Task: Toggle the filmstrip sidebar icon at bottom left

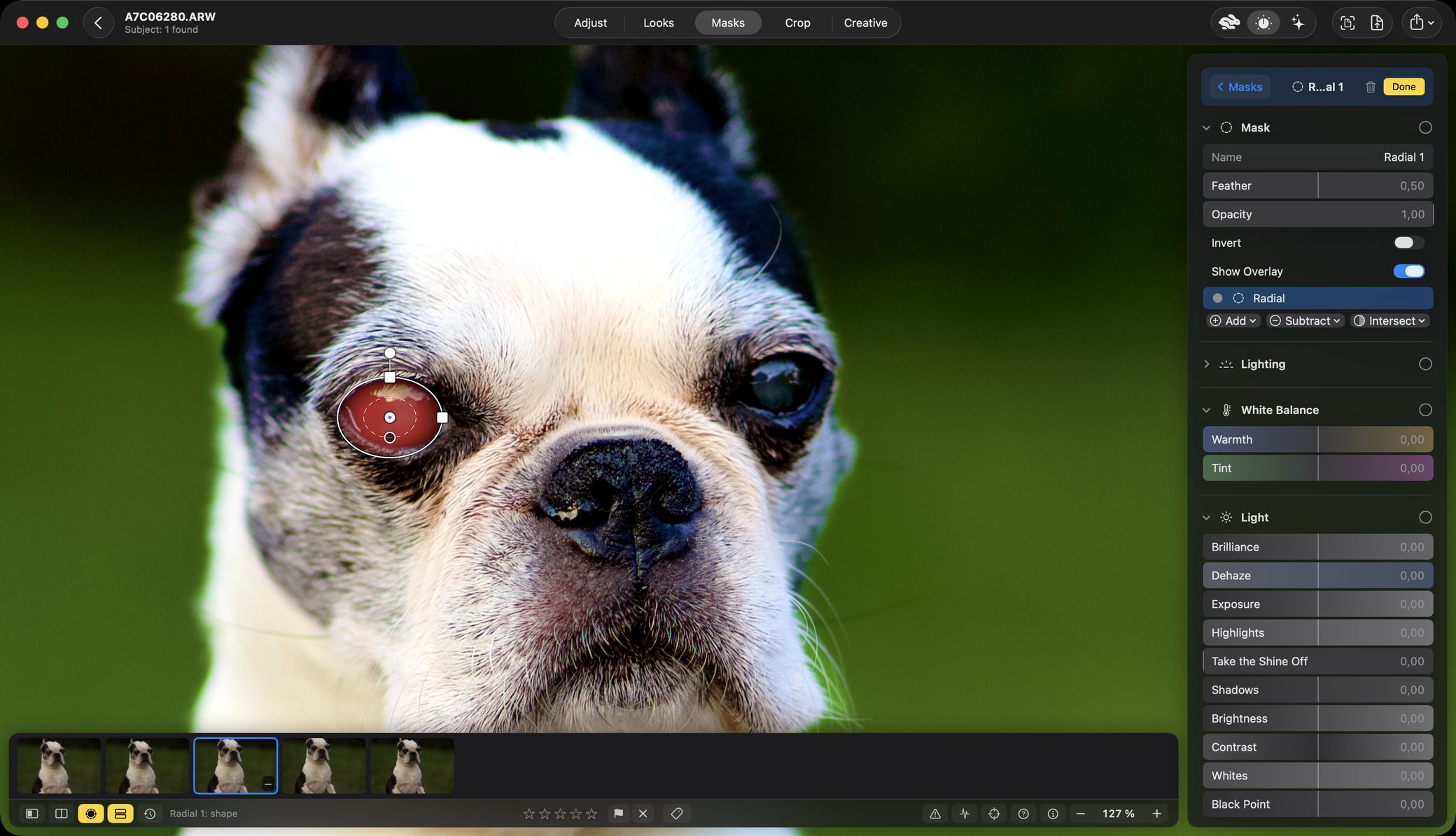Action: click(x=31, y=814)
